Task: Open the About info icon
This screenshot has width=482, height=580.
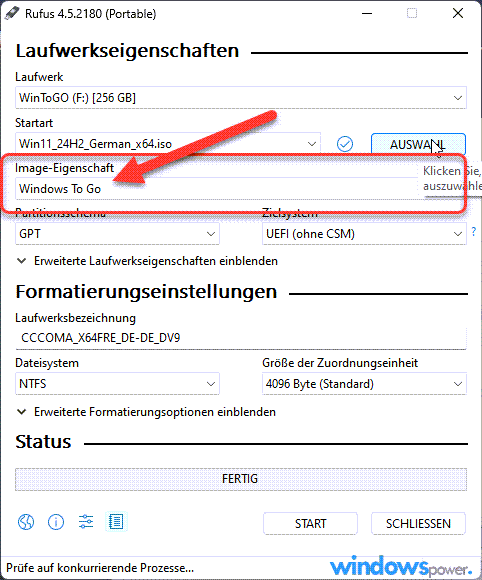Action: tap(56, 522)
